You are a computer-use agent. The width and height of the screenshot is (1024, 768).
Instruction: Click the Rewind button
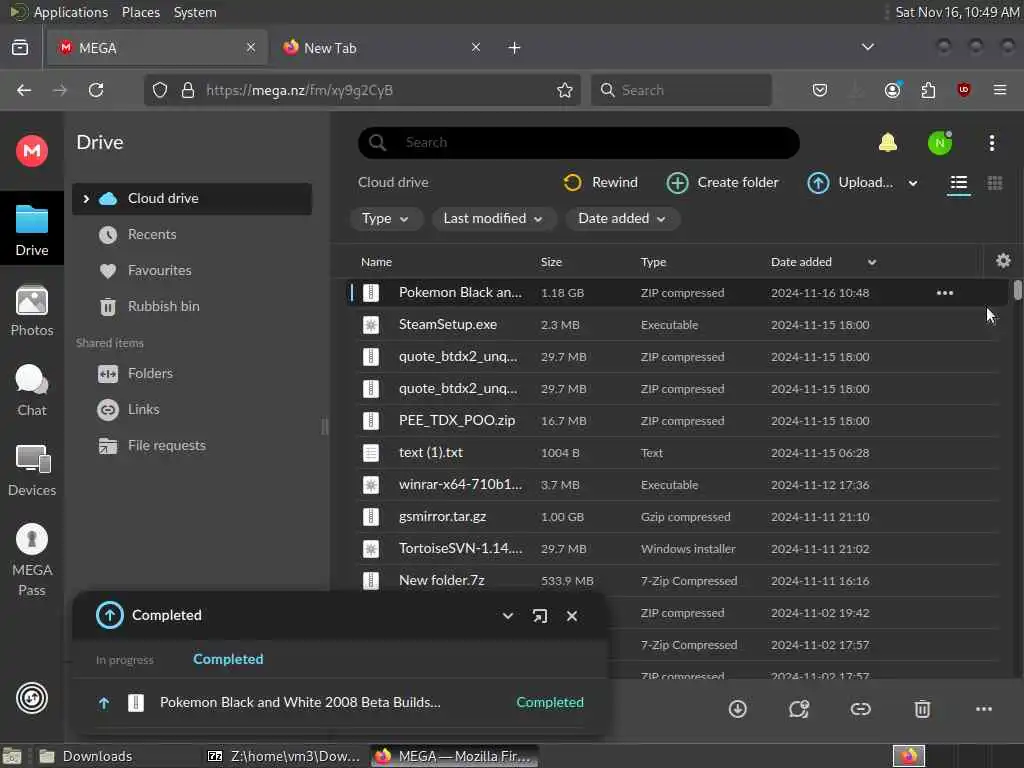tap(600, 183)
